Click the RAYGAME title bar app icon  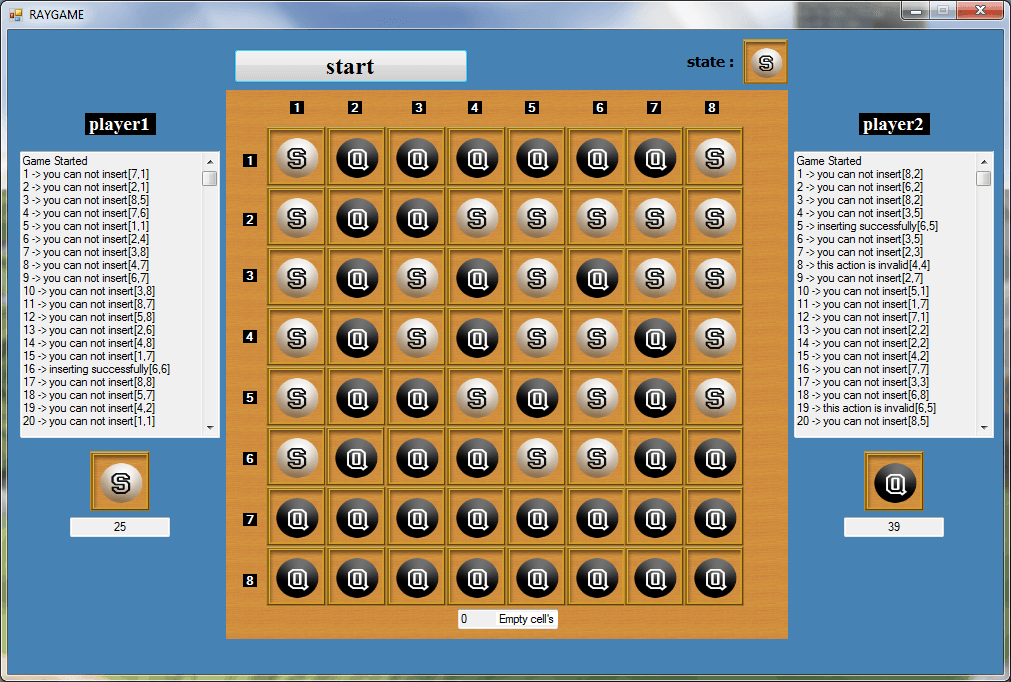point(15,14)
